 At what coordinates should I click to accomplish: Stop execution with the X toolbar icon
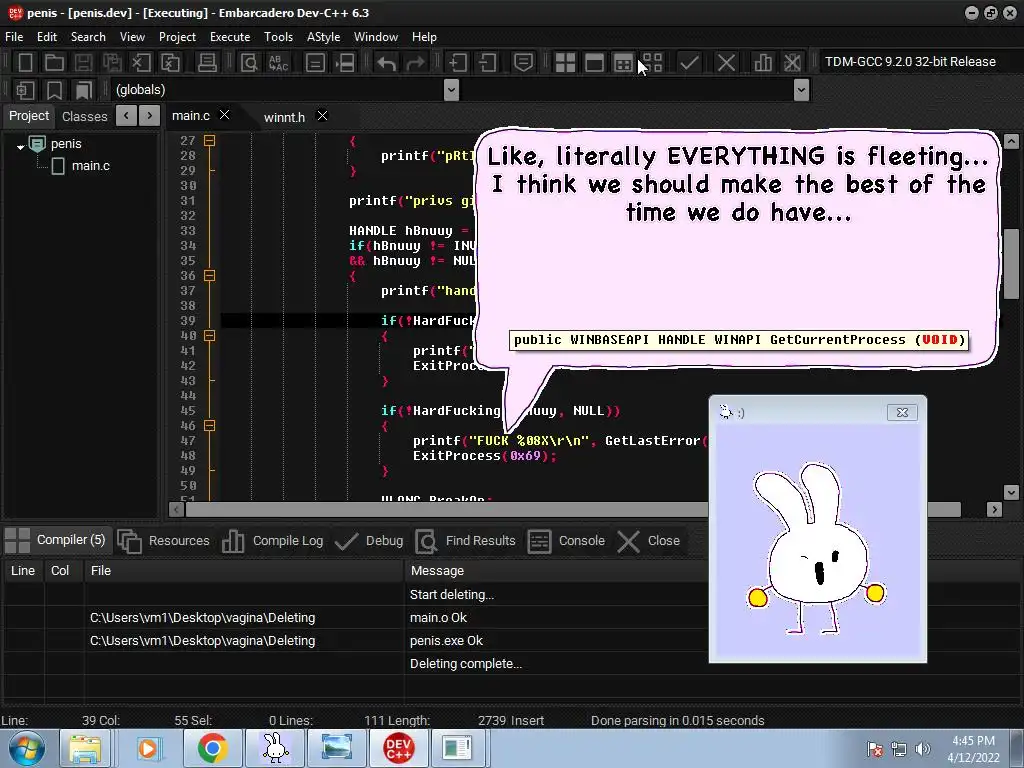click(726, 62)
